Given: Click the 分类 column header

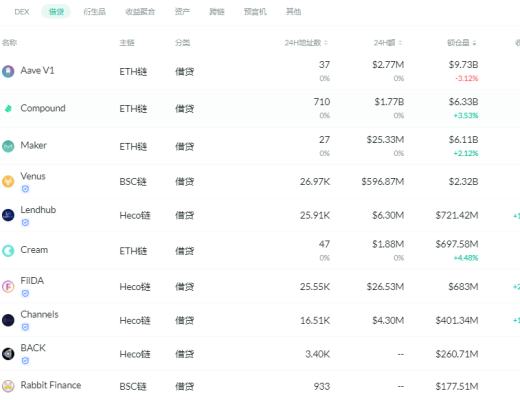Looking at the screenshot, I should coord(183,43).
